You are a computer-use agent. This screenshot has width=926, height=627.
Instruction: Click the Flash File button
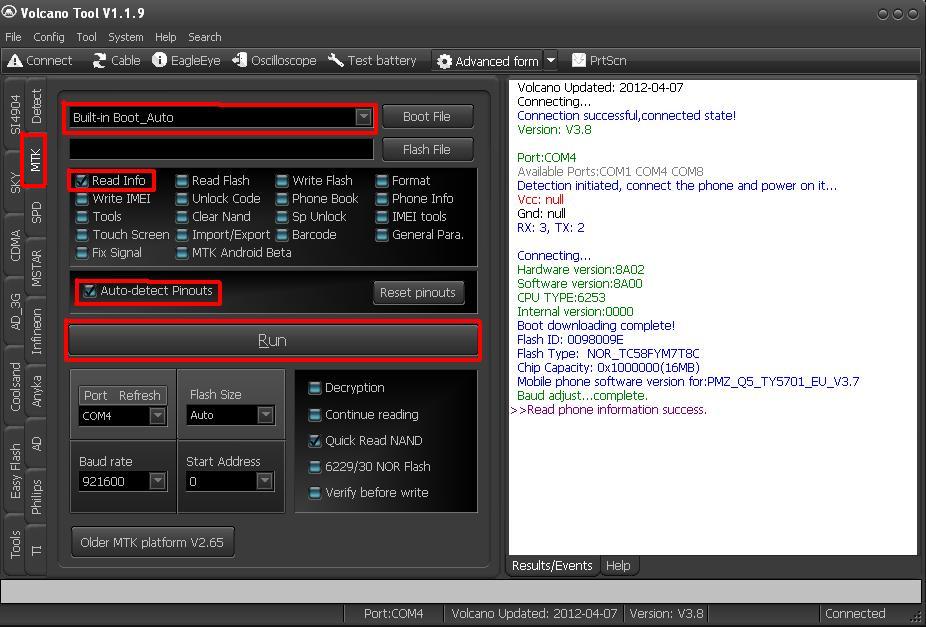[x=427, y=150]
